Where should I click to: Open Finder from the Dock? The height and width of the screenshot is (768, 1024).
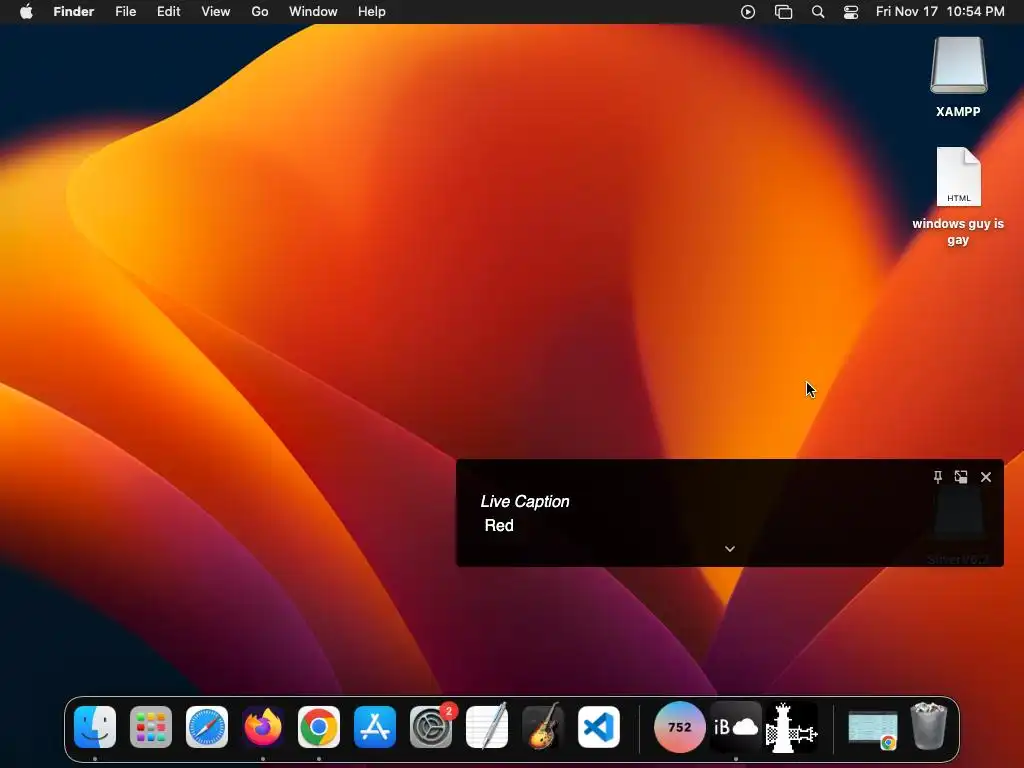coord(95,727)
